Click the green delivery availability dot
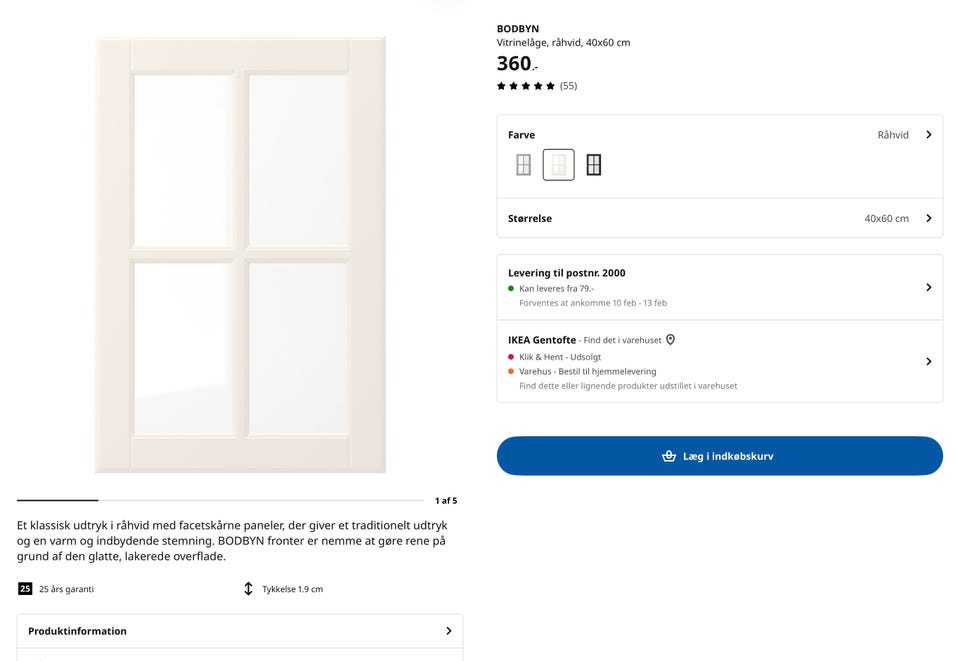Image resolution: width=960 pixels, height=661 pixels. (x=511, y=288)
